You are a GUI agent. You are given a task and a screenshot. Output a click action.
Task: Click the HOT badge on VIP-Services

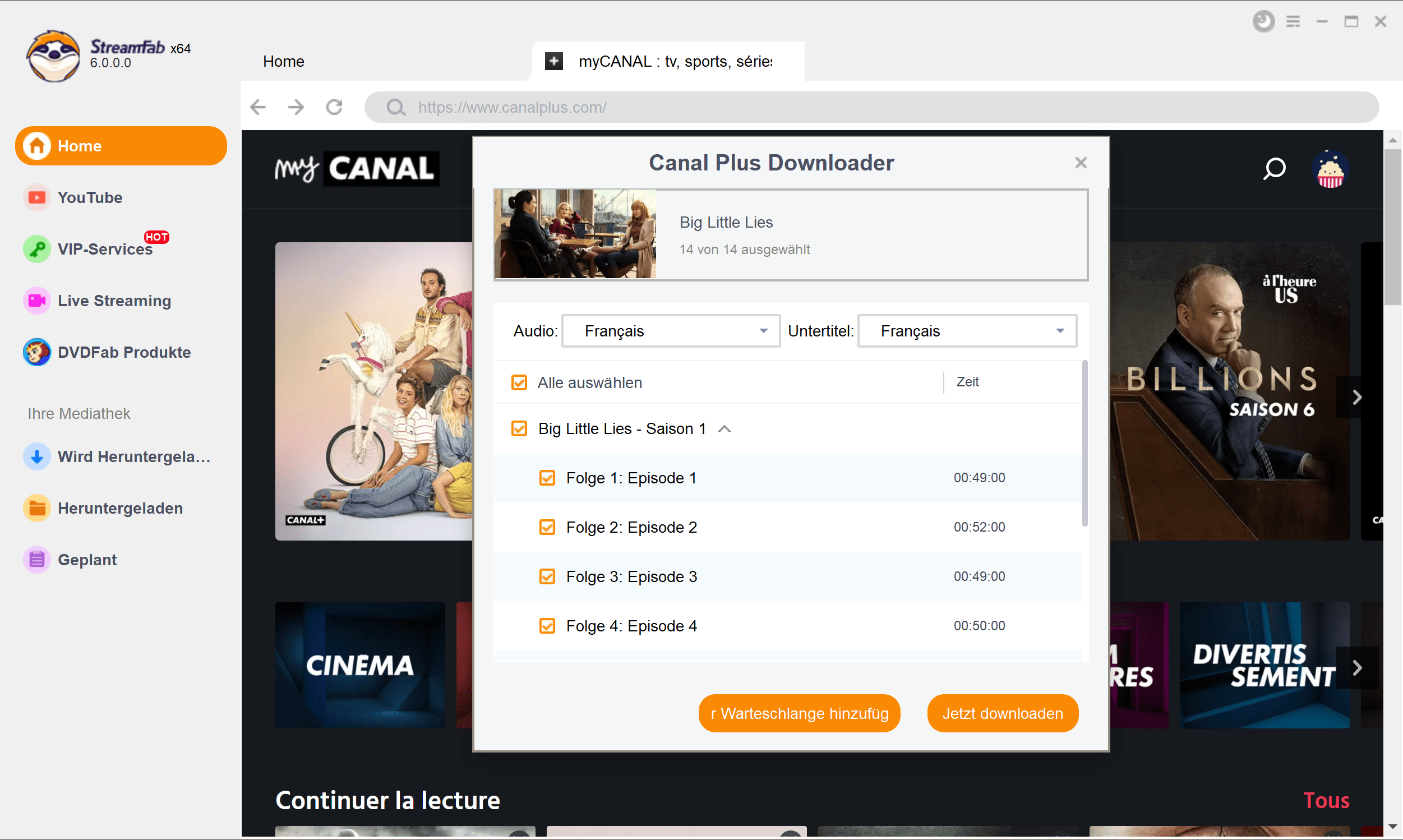point(156,237)
